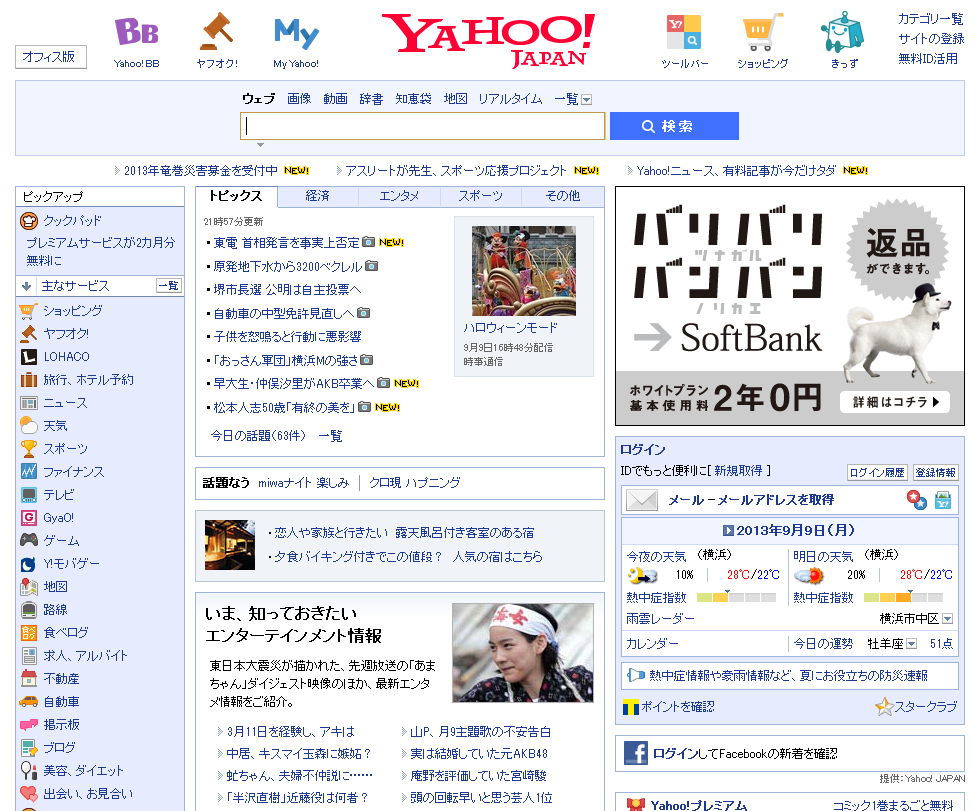Click the Map (地図) icon in sidebar
The image size is (980, 811).
tap(29, 587)
